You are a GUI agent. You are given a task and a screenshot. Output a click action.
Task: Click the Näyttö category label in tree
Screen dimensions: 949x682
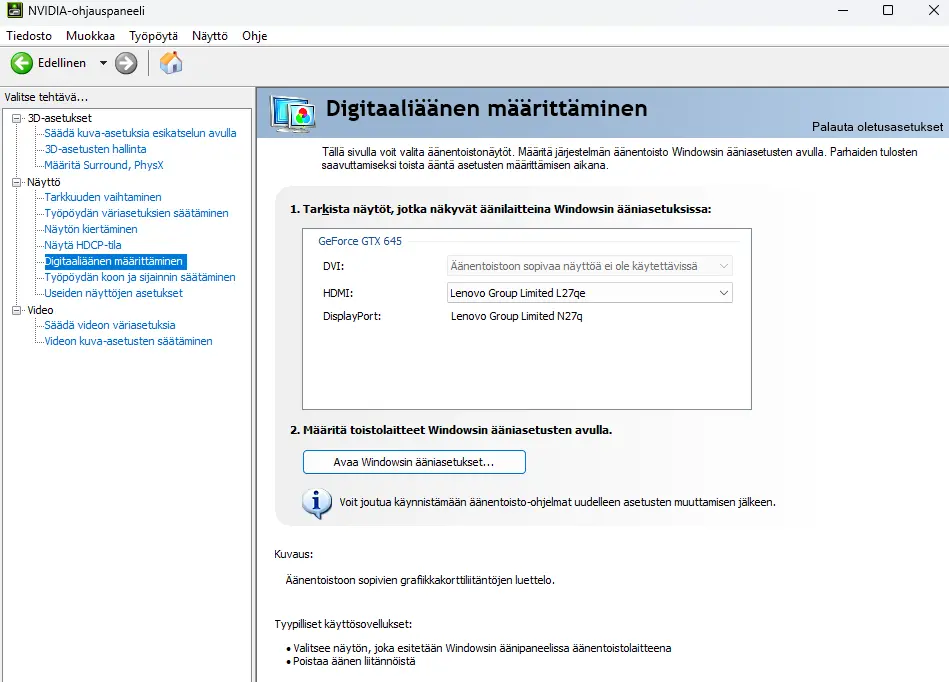(x=44, y=182)
